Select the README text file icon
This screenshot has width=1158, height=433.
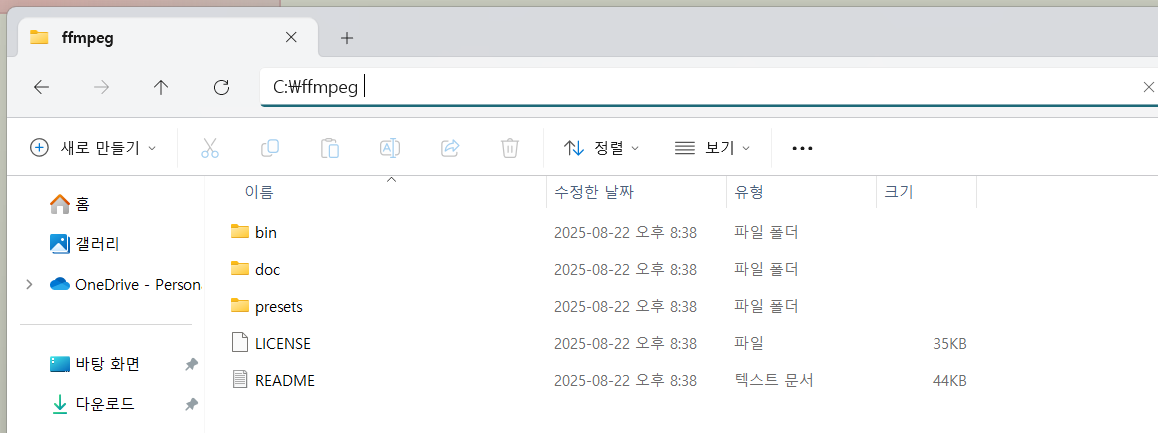tap(239, 380)
